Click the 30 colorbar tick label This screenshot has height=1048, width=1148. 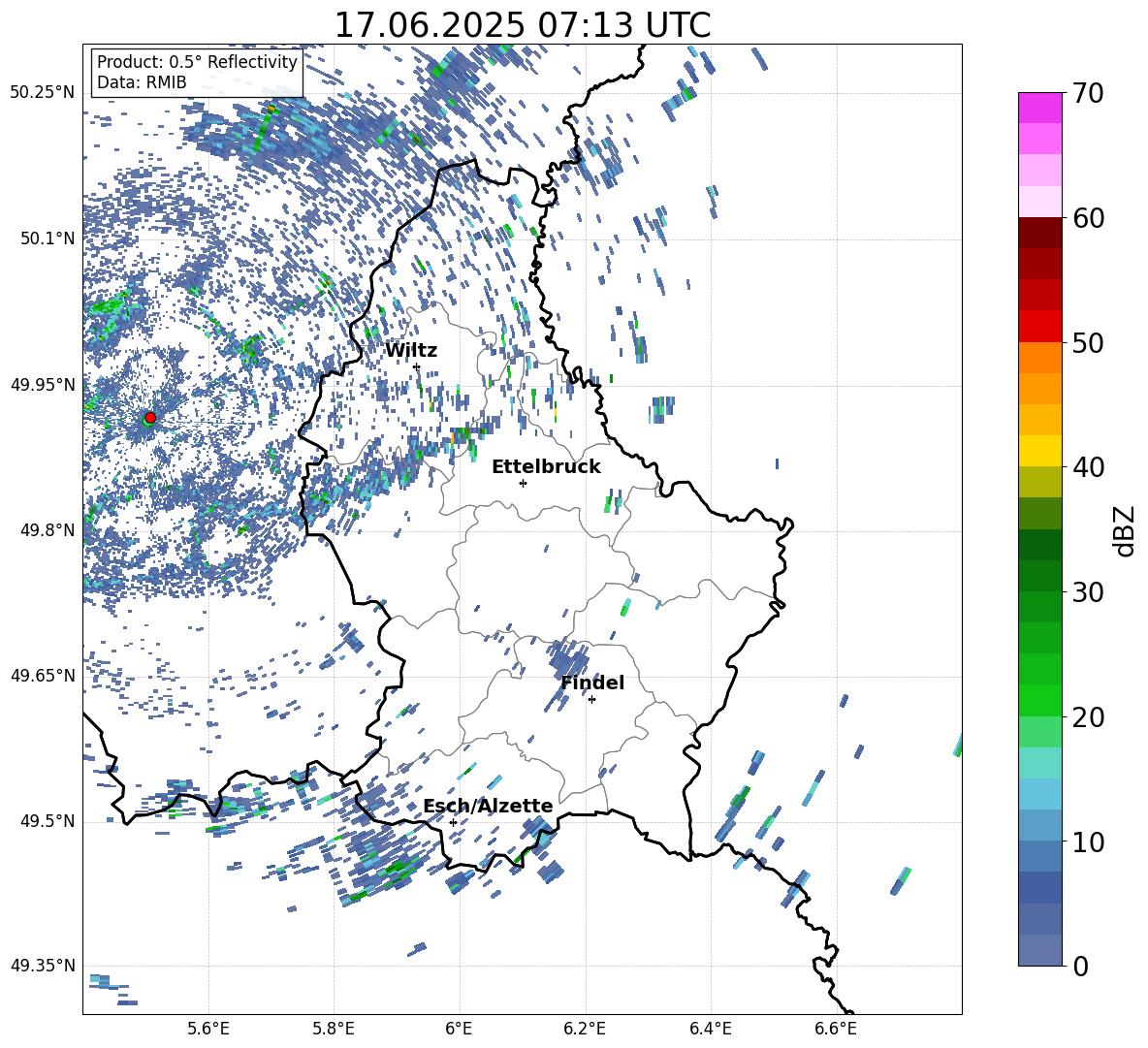click(x=1088, y=592)
